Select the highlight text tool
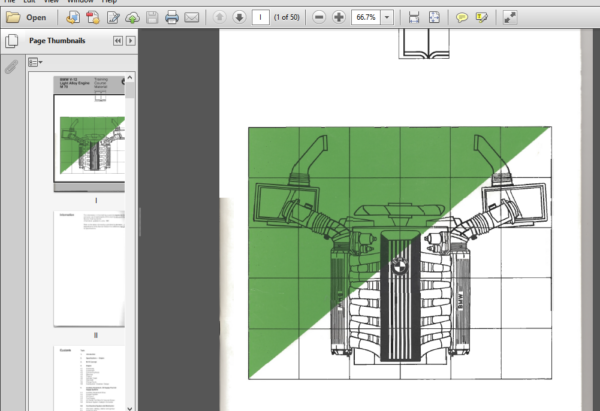The height and width of the screenshot is (411, 600). (x=481, y=17)
